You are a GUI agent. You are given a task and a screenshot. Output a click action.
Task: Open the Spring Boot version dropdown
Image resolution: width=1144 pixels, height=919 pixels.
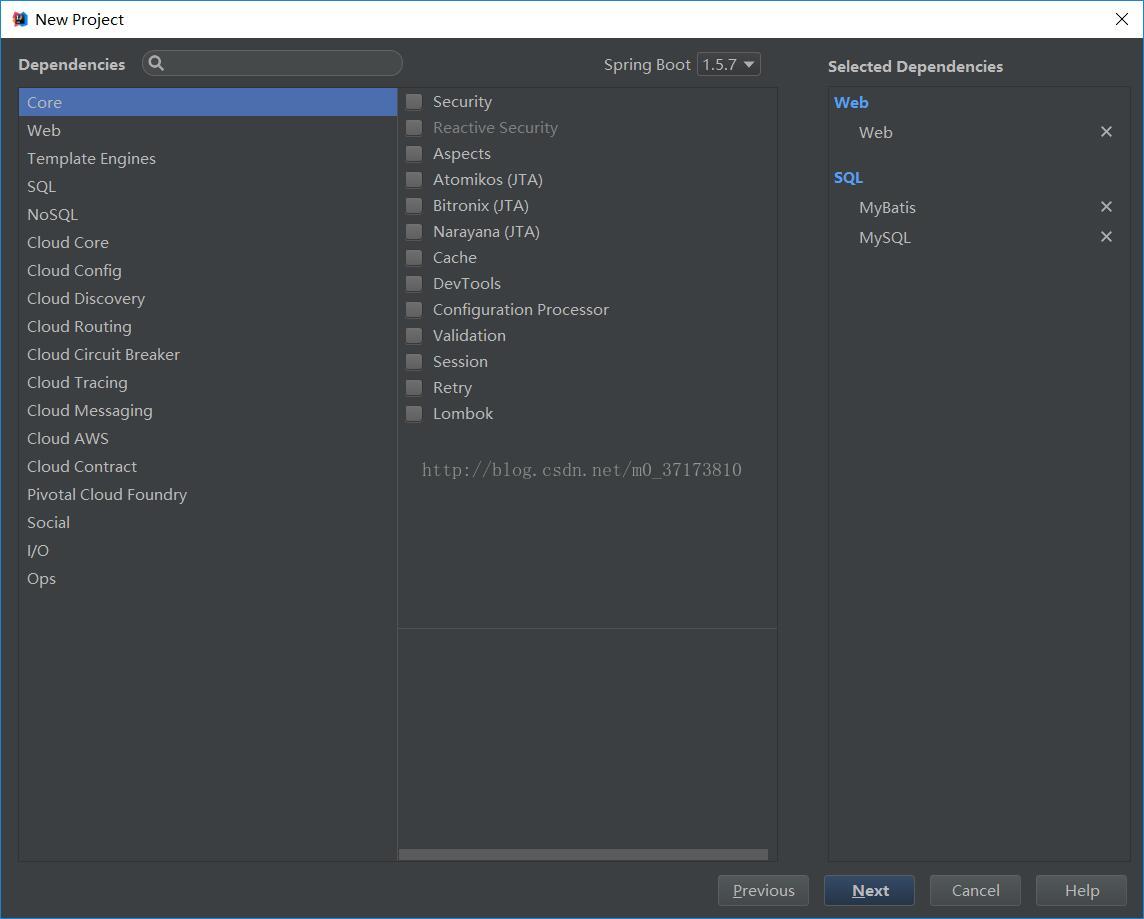click(728, 64)
